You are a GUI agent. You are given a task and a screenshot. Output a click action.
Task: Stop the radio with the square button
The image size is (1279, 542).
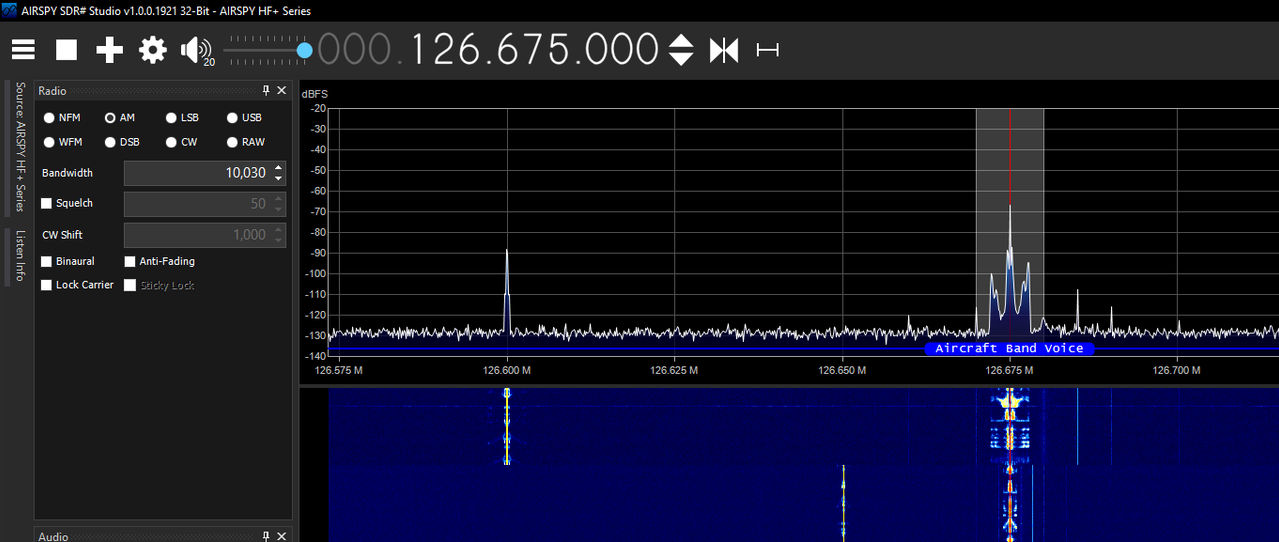coord(66,49)
